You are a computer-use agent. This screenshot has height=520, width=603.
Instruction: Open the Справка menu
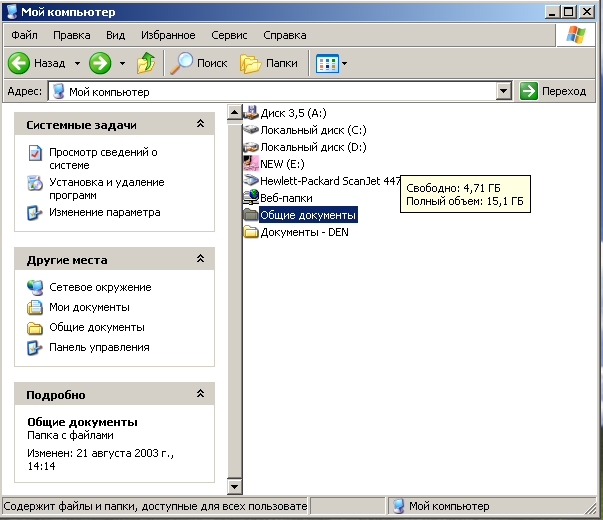[285, 35]
